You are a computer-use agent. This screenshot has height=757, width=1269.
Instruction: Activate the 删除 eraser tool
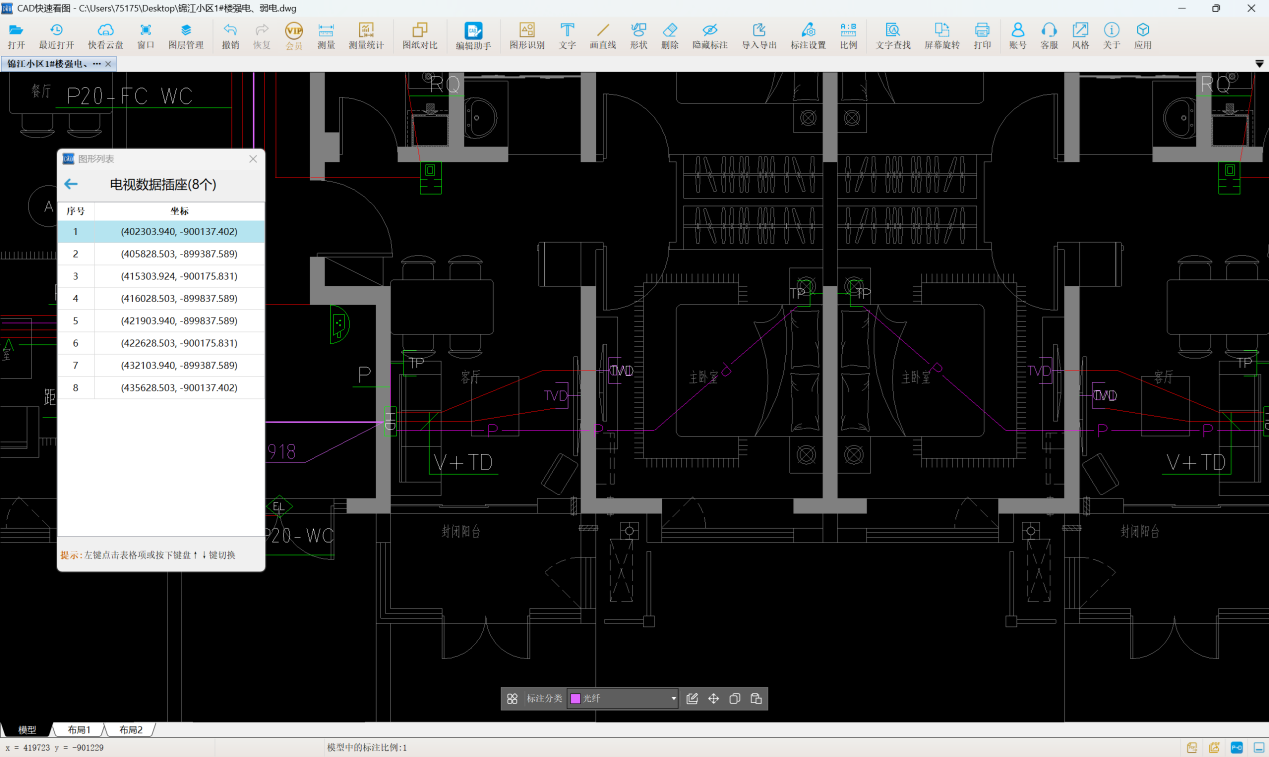[x=670, y=36]
